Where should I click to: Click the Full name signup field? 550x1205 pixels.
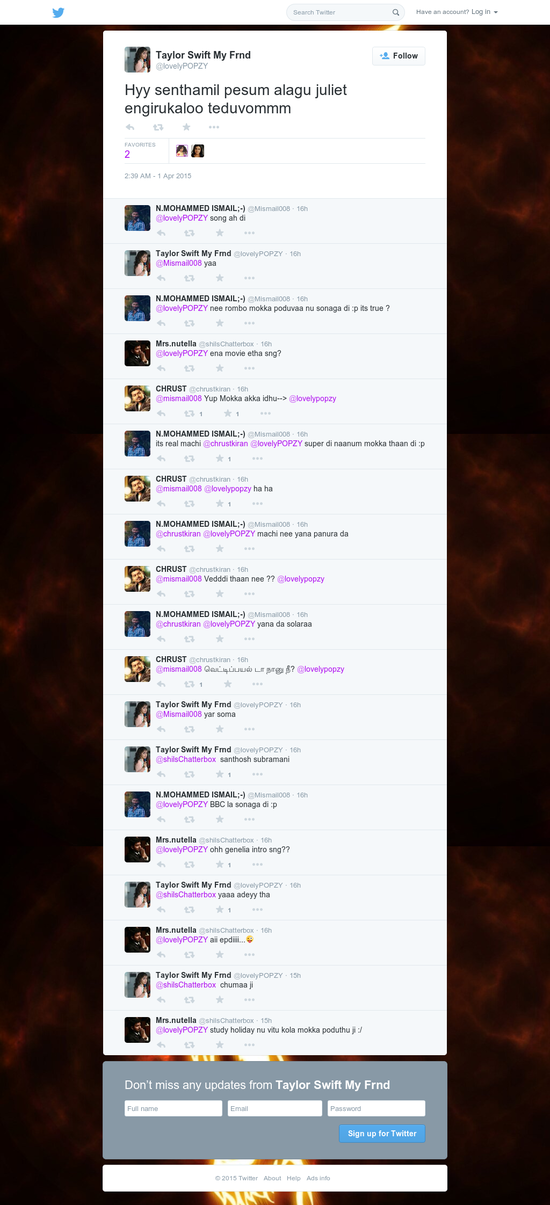[x=173, y=1108]
